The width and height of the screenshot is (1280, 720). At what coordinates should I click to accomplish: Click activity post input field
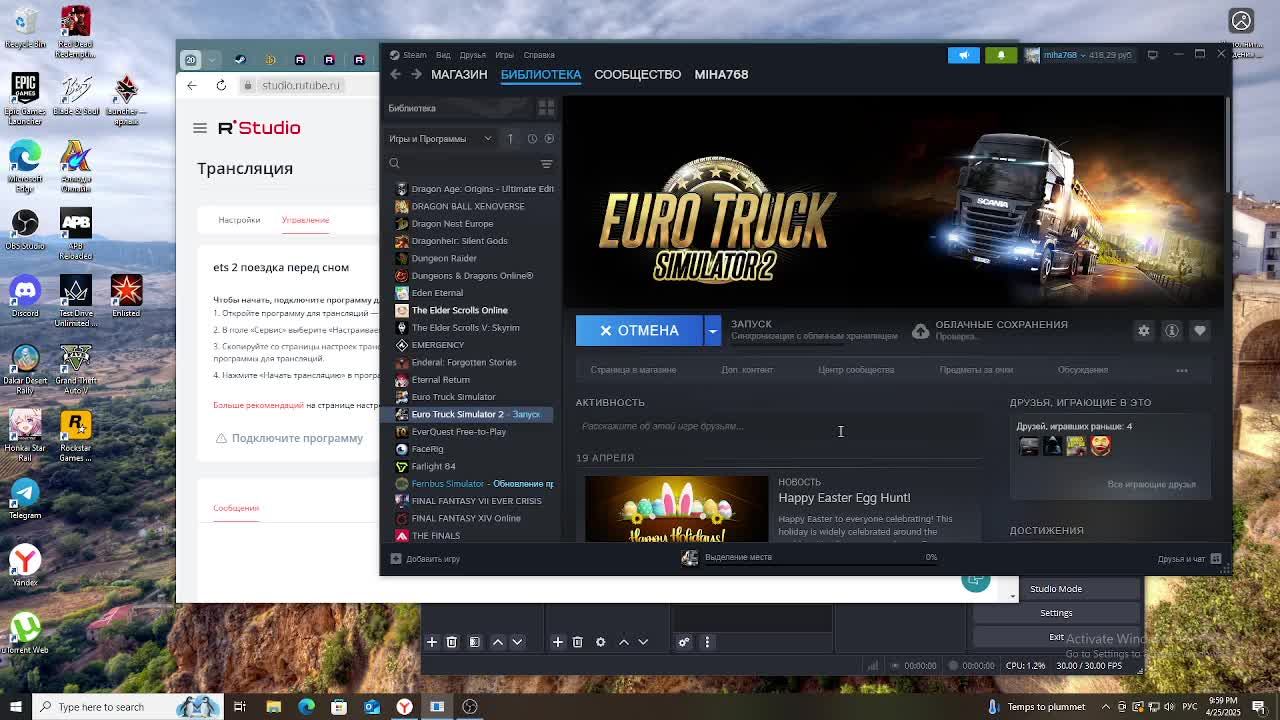(778, 427)
